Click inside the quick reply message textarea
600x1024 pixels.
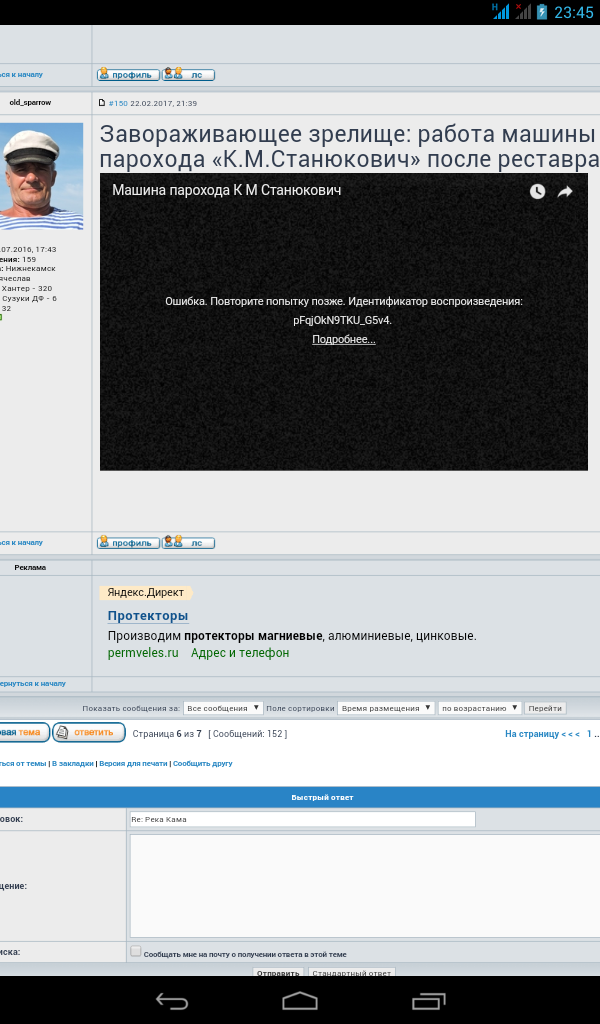click(x=364, y=885)
